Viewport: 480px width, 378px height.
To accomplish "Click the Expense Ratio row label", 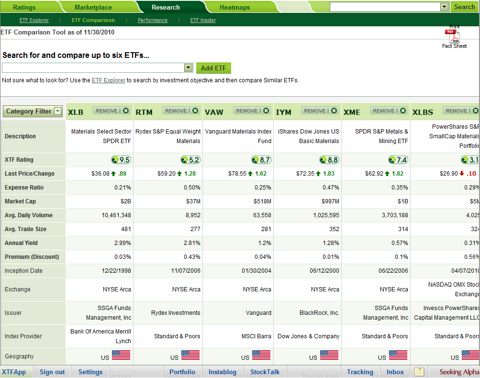I will coord(24,187).
